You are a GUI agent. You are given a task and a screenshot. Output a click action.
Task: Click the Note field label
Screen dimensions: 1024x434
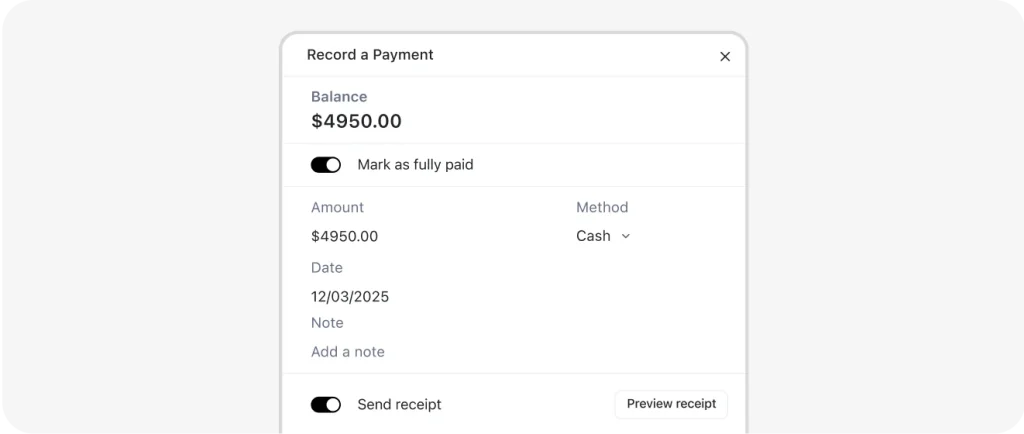pyautogui.click(x=327, y=323)
